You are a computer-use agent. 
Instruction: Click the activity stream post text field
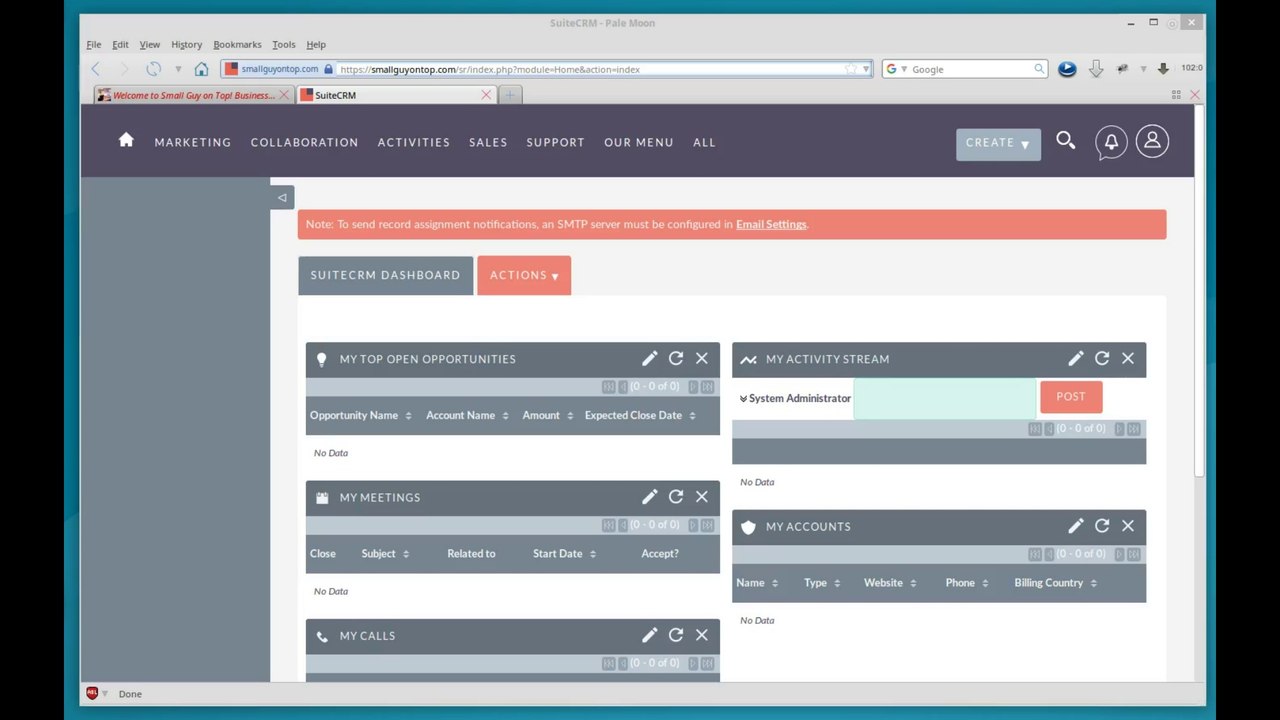[945, 398]
